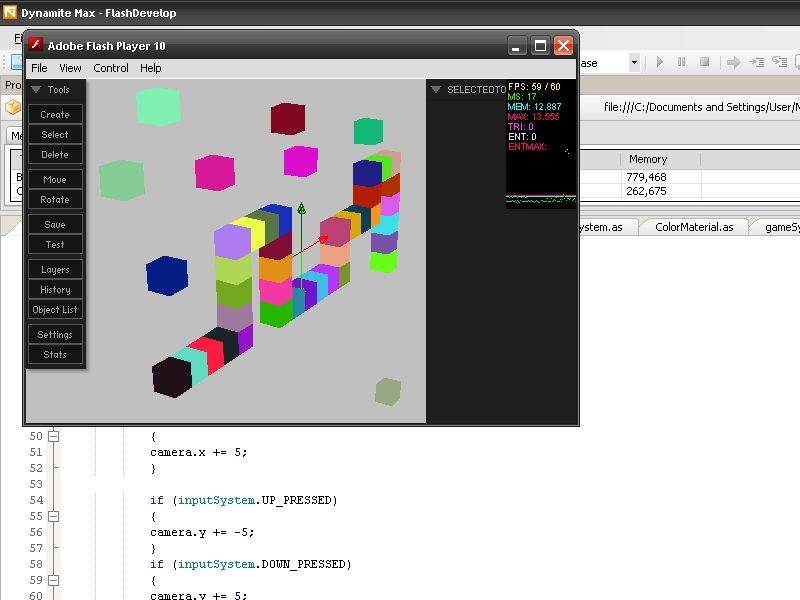Collapse the code fold at line 50
This screenshot has width=800, height=600.
pos(52,436)
